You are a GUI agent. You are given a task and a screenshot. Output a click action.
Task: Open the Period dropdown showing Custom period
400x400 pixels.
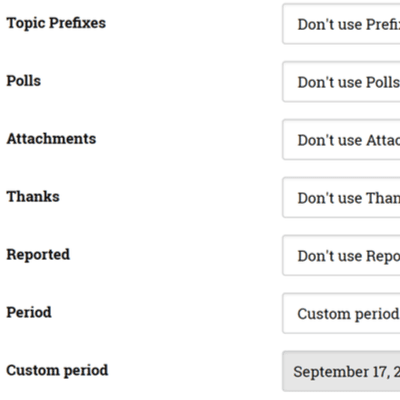click(341, 313)
